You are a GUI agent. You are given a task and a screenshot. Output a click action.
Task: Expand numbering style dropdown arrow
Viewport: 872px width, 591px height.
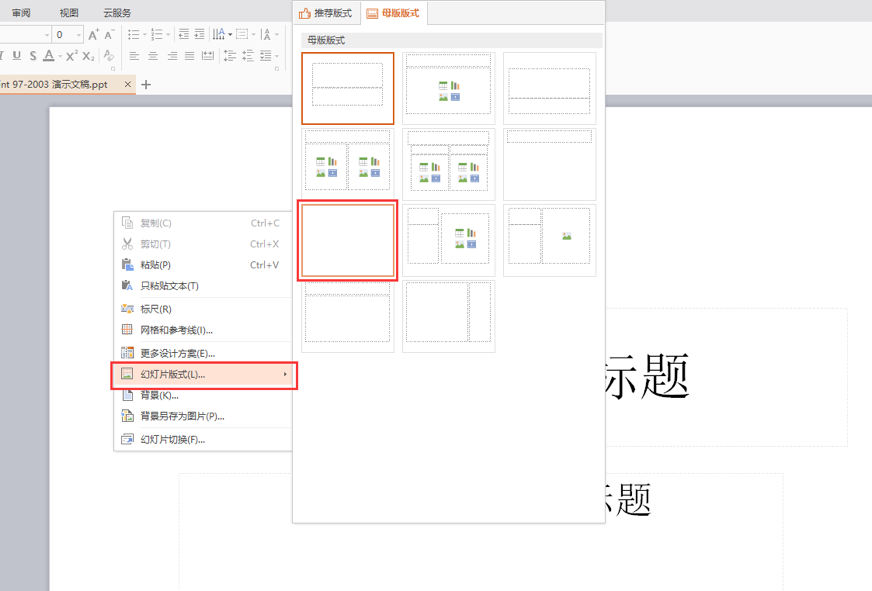168,34
